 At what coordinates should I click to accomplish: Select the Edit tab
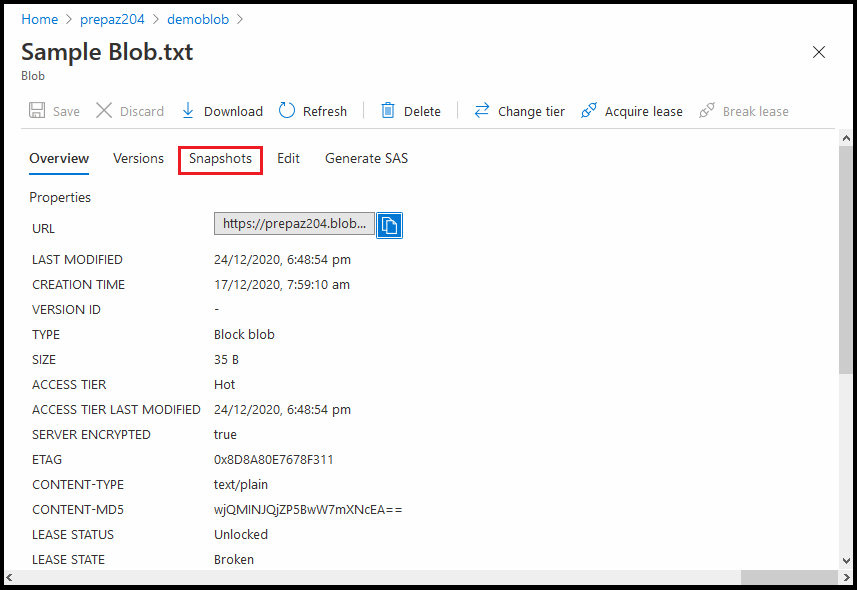coord(288,159)
